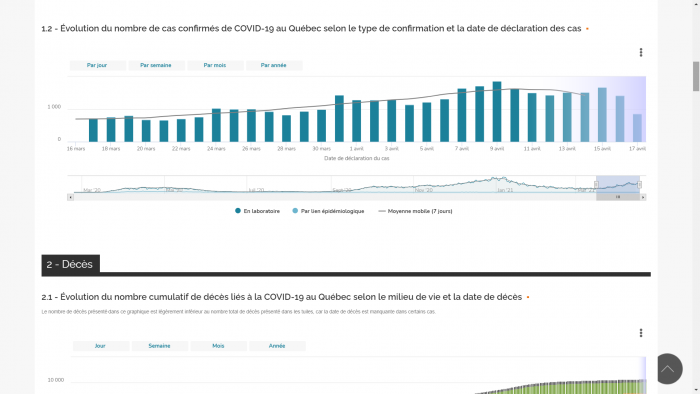This screenshot has width=700, height=394.
Task: Choose Mois grouping for deaths chart
Action: tap(218, 346)
